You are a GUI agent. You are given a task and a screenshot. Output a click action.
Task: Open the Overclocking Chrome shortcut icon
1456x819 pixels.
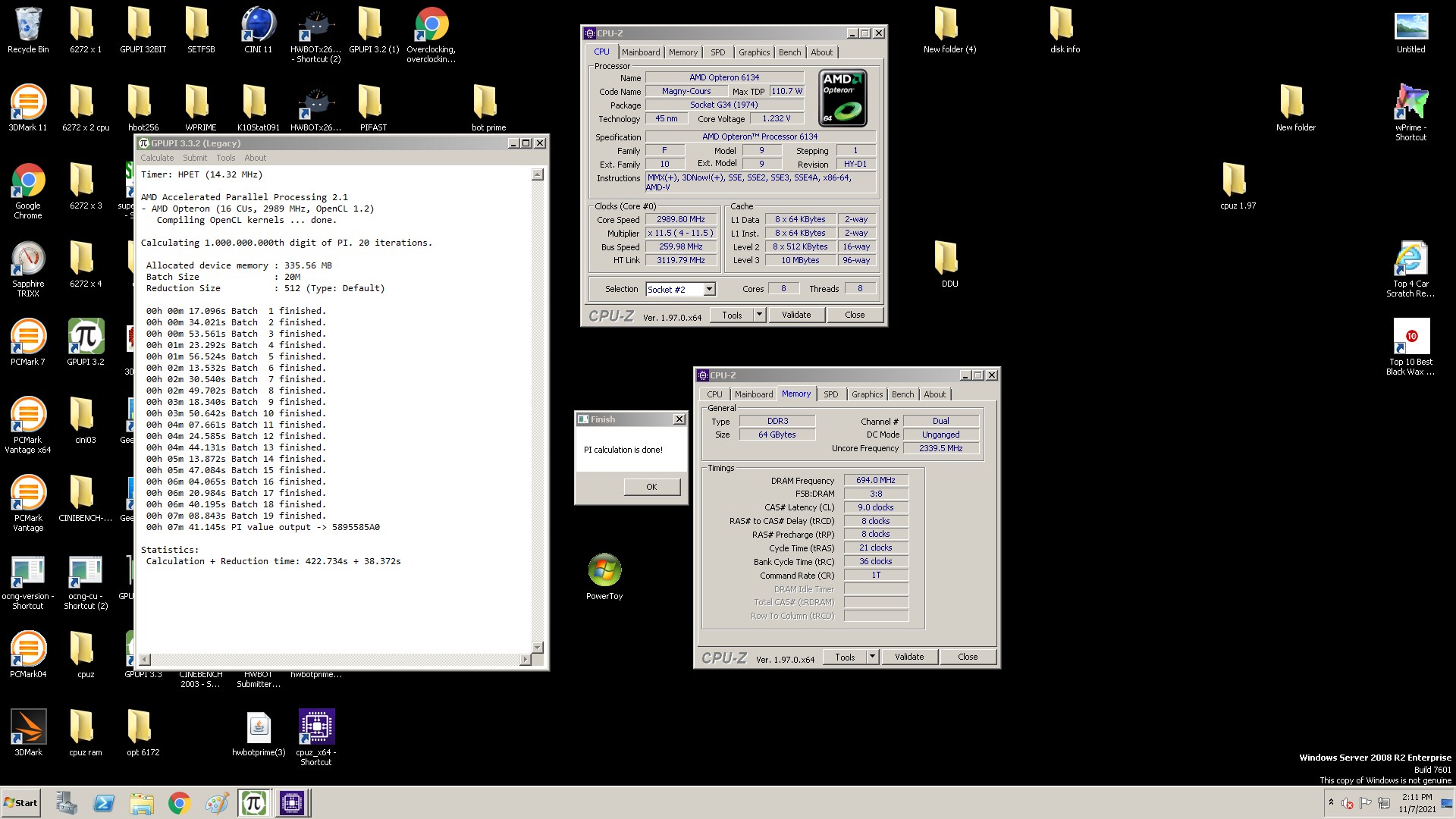tap(431, 35)
